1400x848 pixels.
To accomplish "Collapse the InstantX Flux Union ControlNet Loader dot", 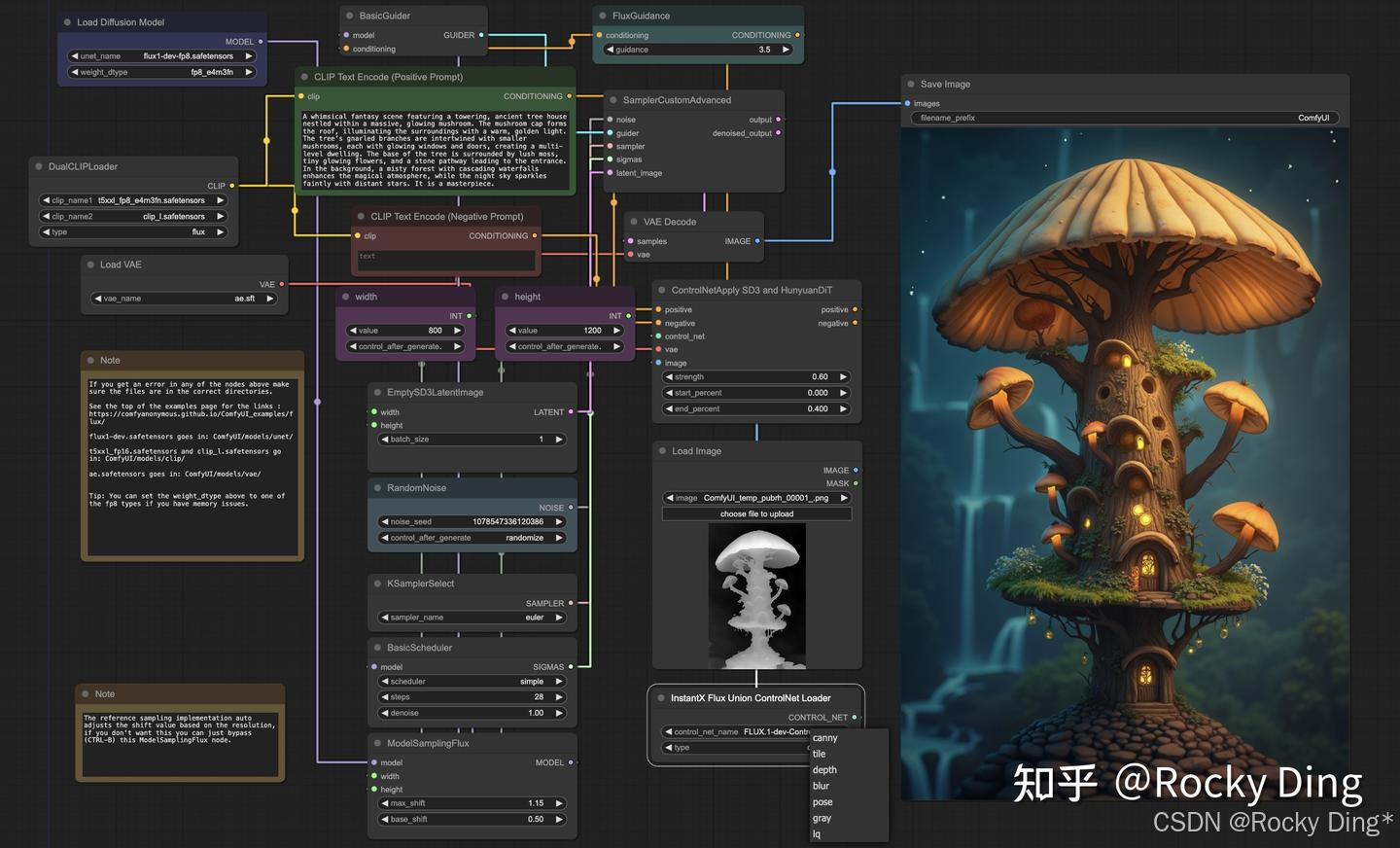I will [x=660, y=698].
